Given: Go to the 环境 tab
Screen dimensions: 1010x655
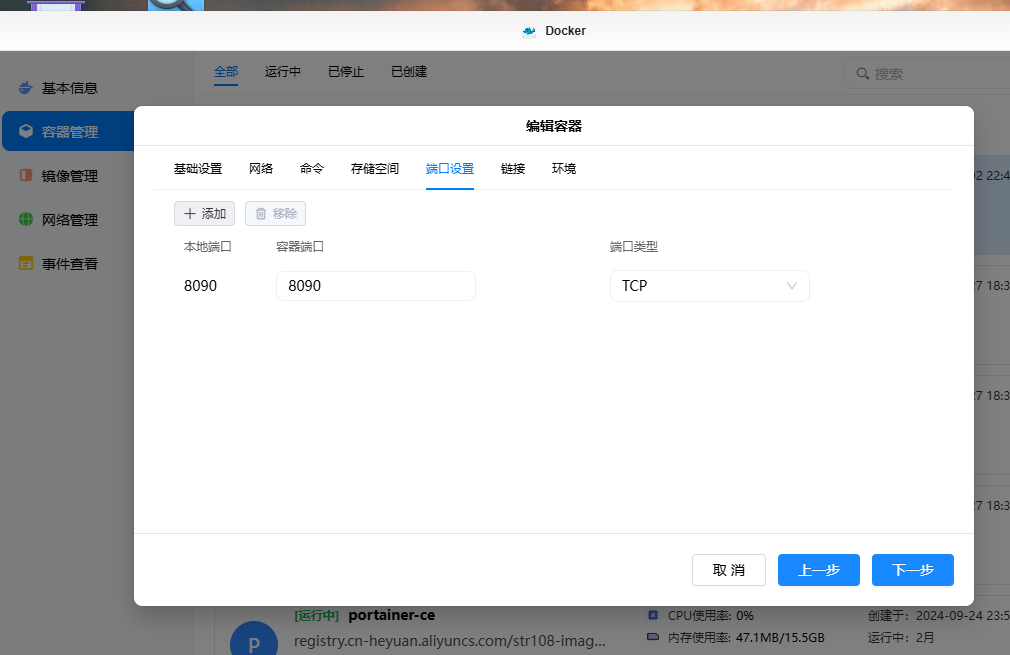Looking at the screenshot, I should [x=564, y=169].
